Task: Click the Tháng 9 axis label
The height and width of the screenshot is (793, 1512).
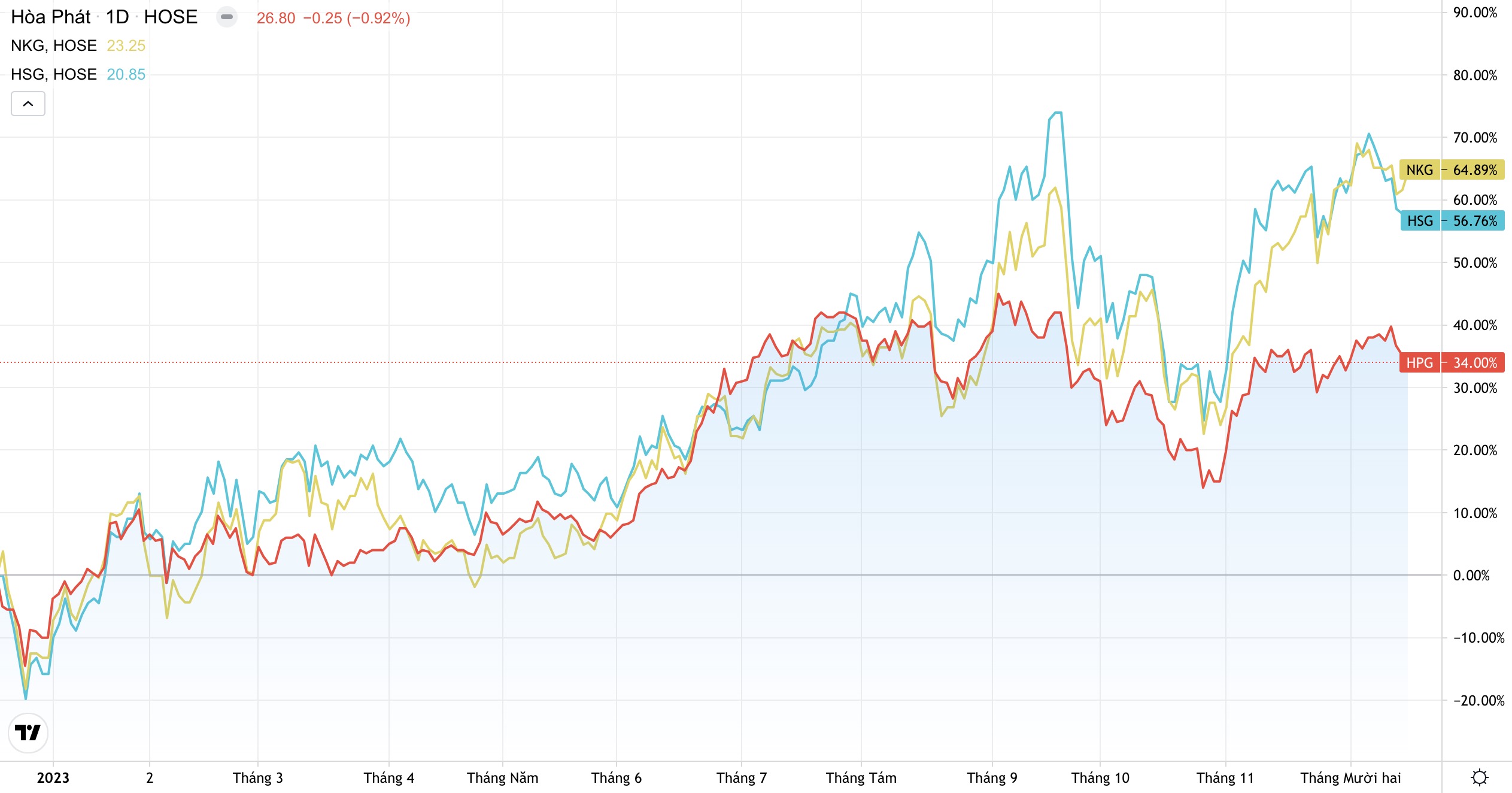Action: (992, 777)
